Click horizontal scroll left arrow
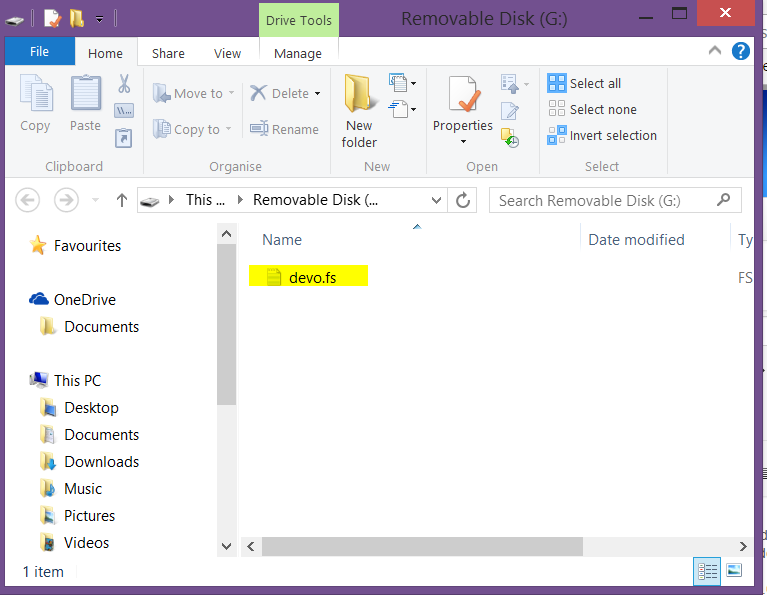Viewport: 767px width, 595px height. click(251, 546)
